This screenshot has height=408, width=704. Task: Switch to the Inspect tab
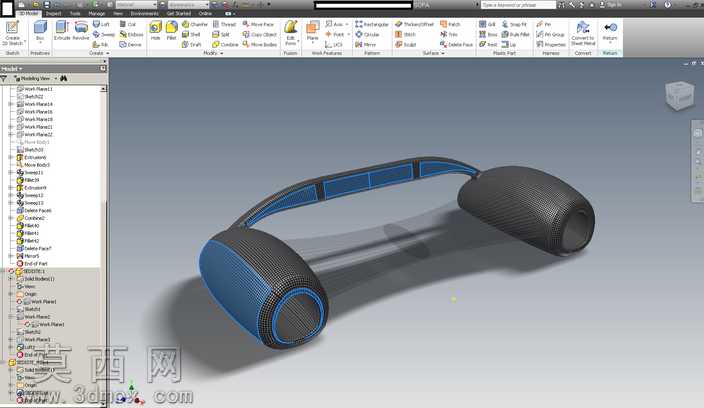[53, 13]
